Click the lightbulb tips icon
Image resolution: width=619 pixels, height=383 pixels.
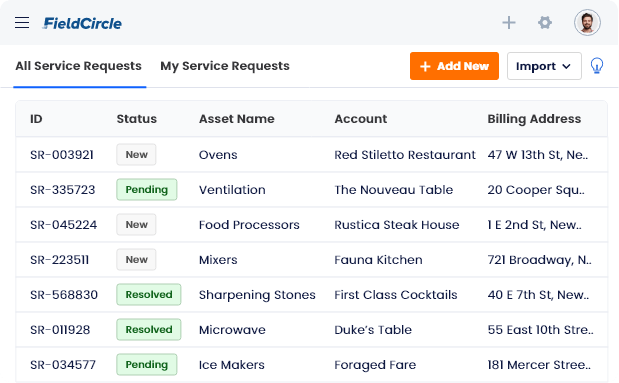(596, 66)
